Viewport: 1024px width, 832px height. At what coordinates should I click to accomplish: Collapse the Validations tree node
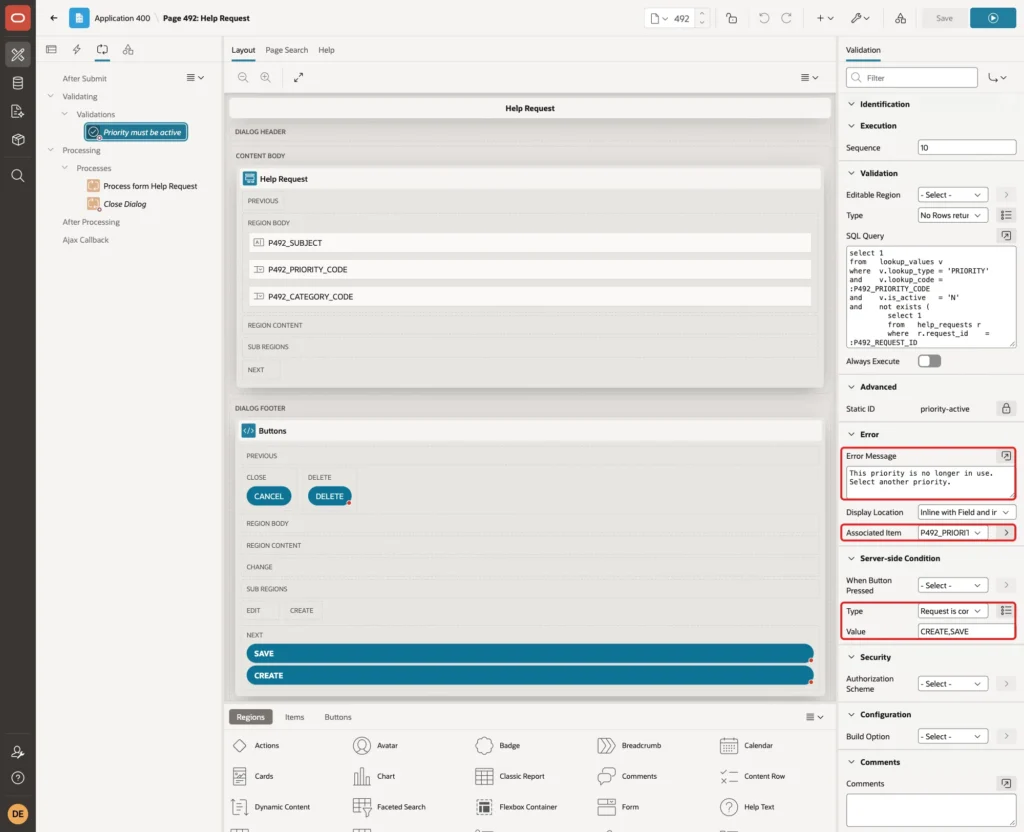65,114
